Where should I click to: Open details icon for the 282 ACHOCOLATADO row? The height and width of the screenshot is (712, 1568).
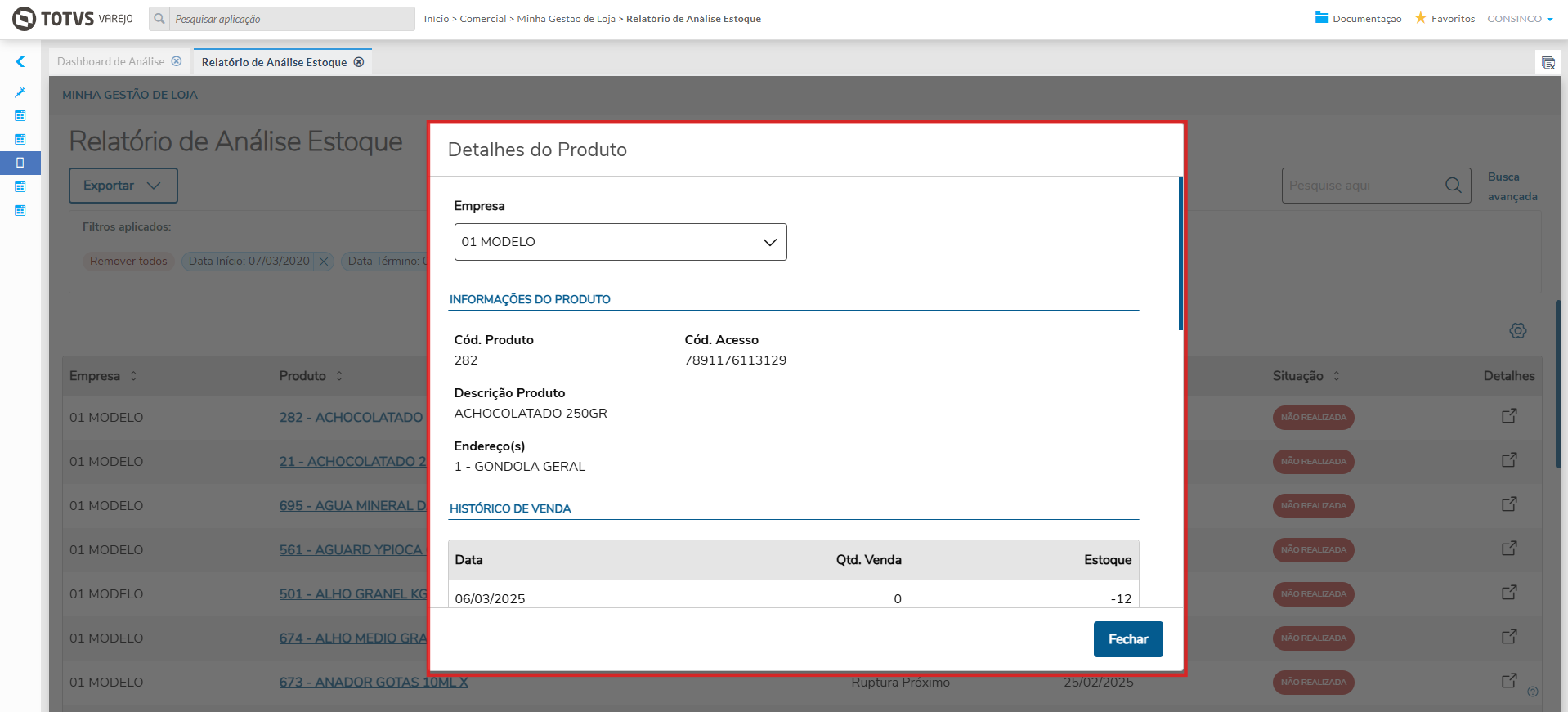click(x=1509, y=416)
